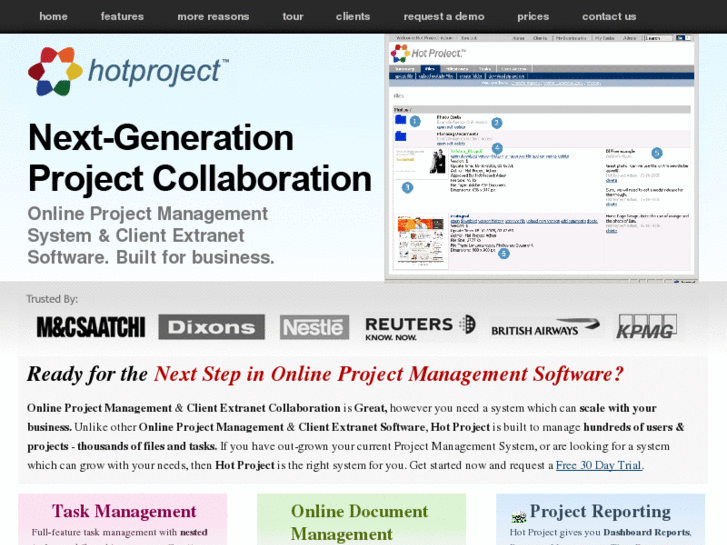Click the Trusted By label
Screen dimensions: 727x545
(x=52, y=299)
